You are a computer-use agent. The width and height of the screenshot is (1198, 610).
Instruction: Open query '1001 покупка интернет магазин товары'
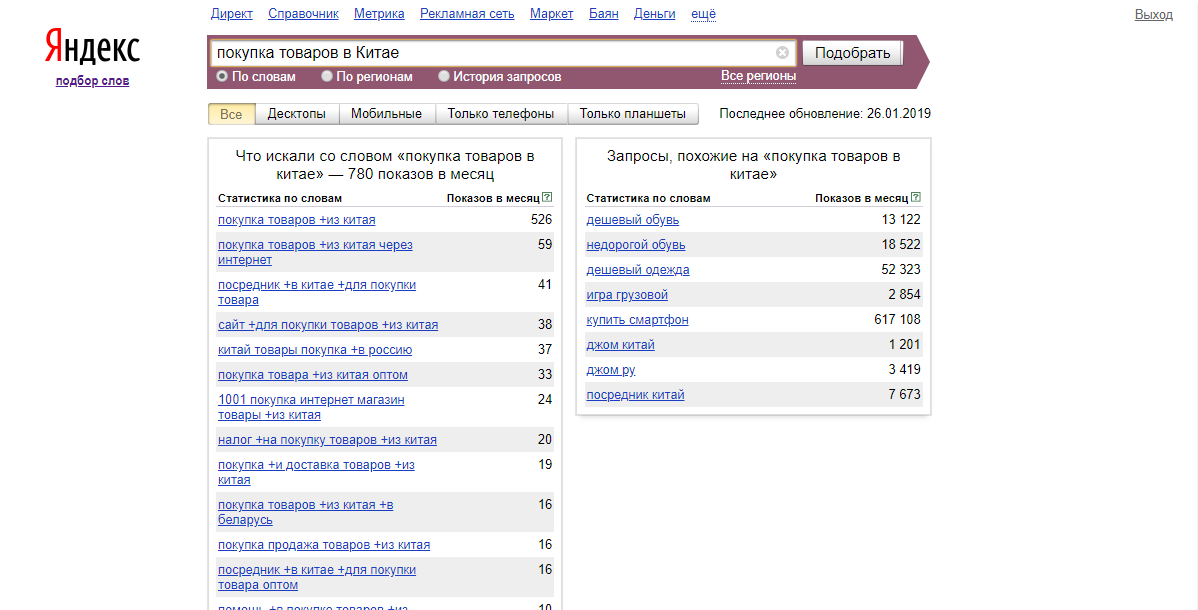[311, 407]
